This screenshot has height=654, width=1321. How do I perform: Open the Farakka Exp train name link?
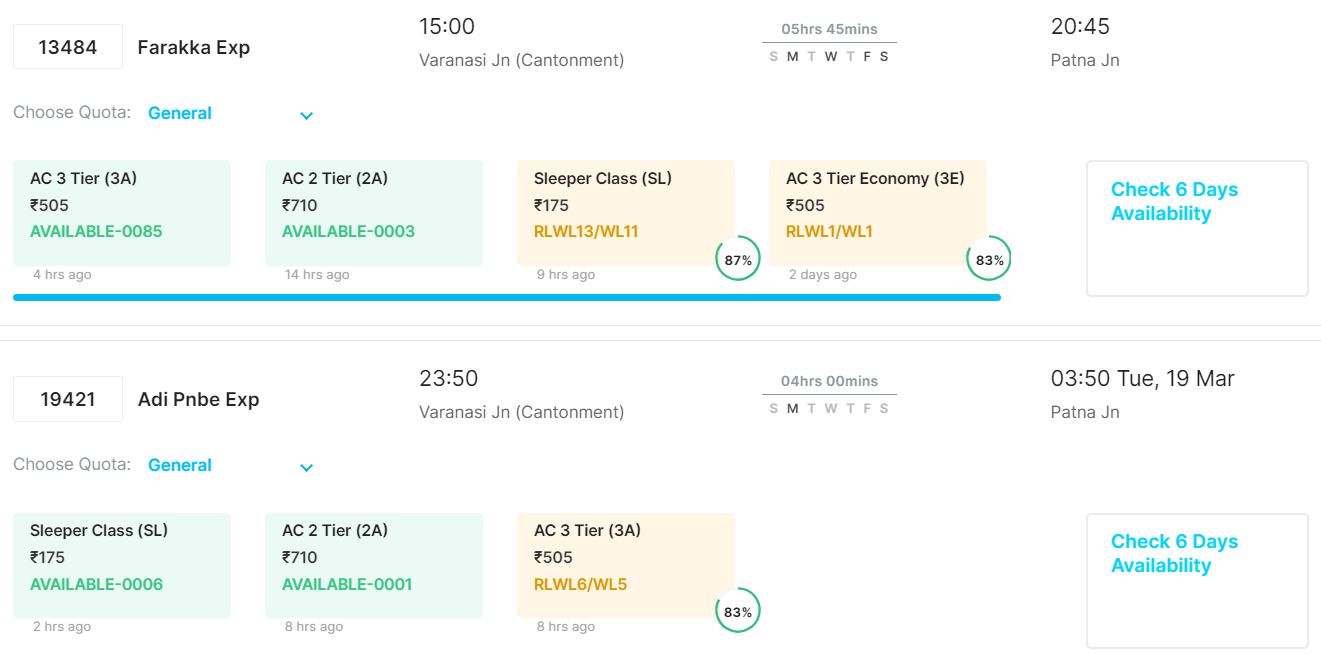pyautogui.click(x=194, y=47)
